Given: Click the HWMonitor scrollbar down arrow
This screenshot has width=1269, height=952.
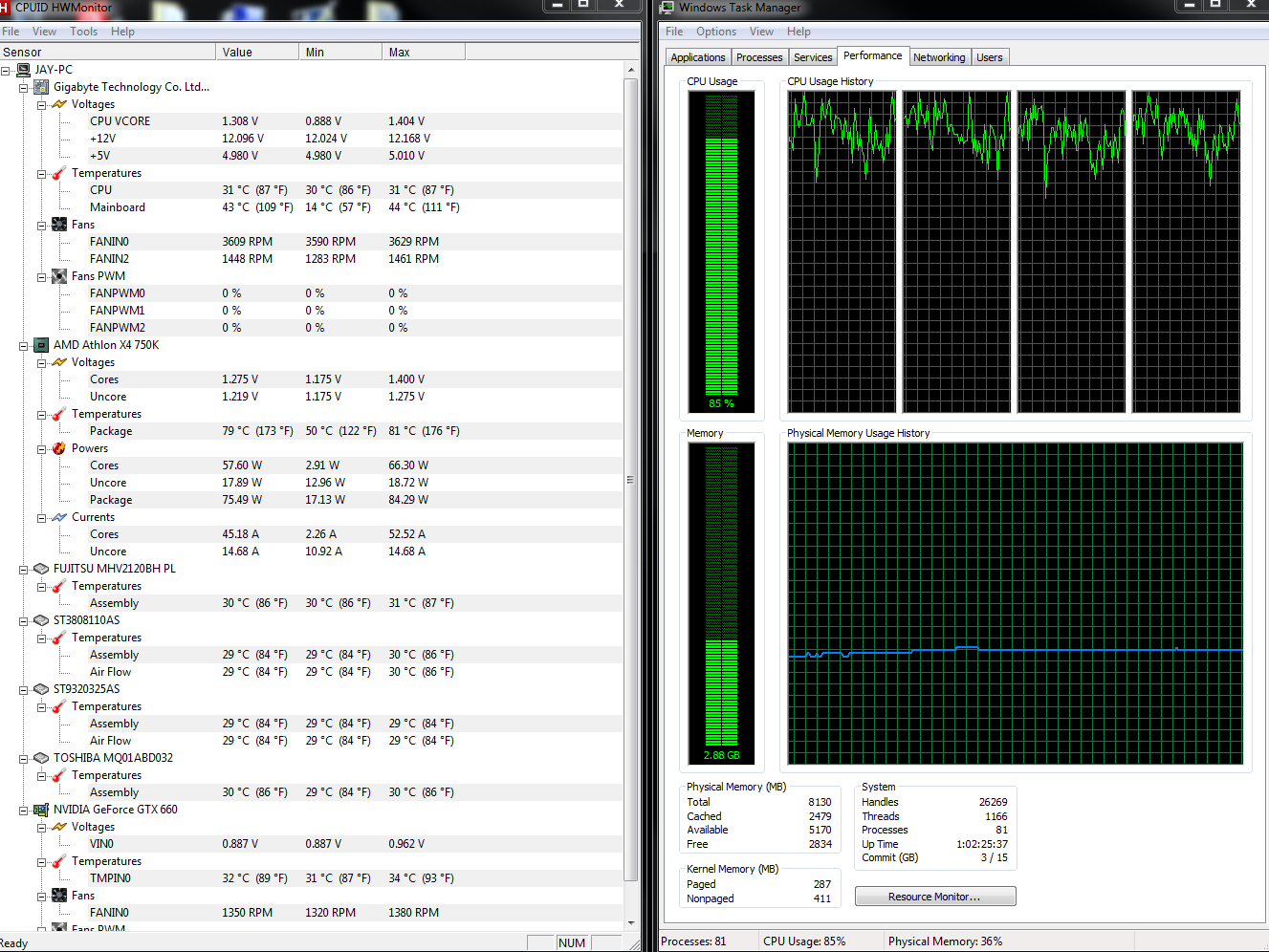Looking at the screenshot, I should click(631, 923).
